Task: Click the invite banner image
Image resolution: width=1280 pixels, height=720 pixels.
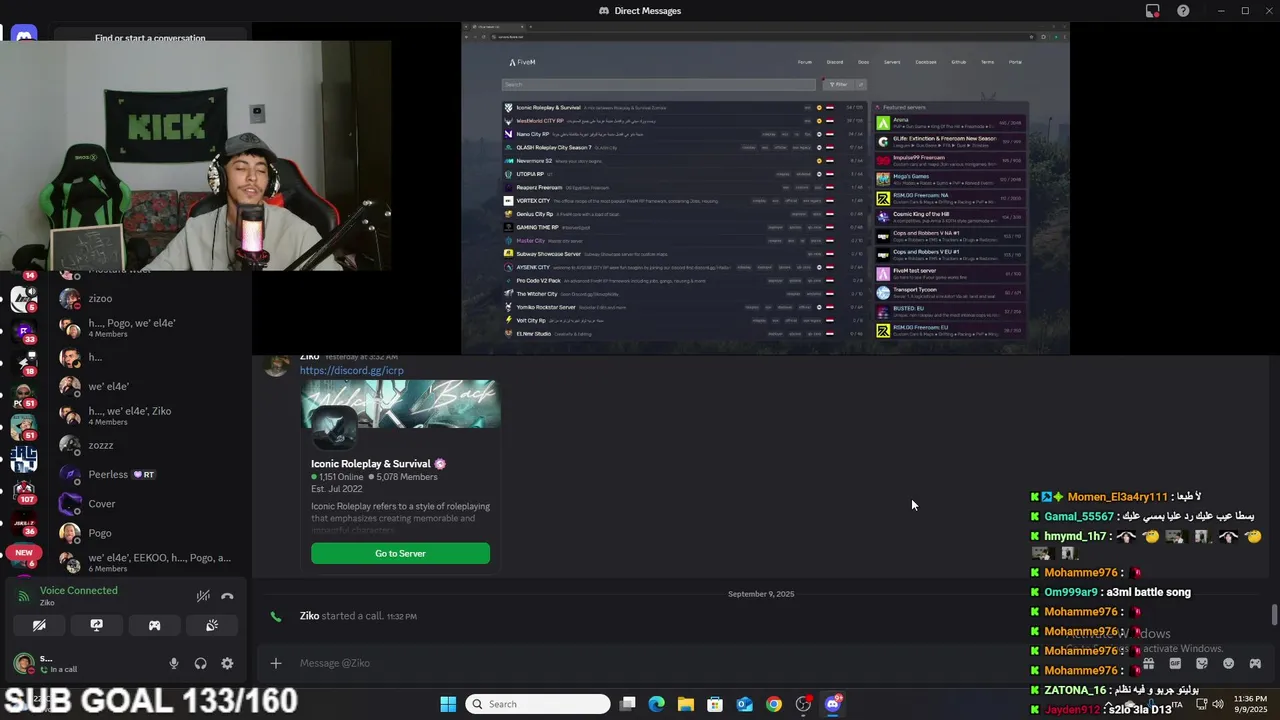Action: coord(400,404)
